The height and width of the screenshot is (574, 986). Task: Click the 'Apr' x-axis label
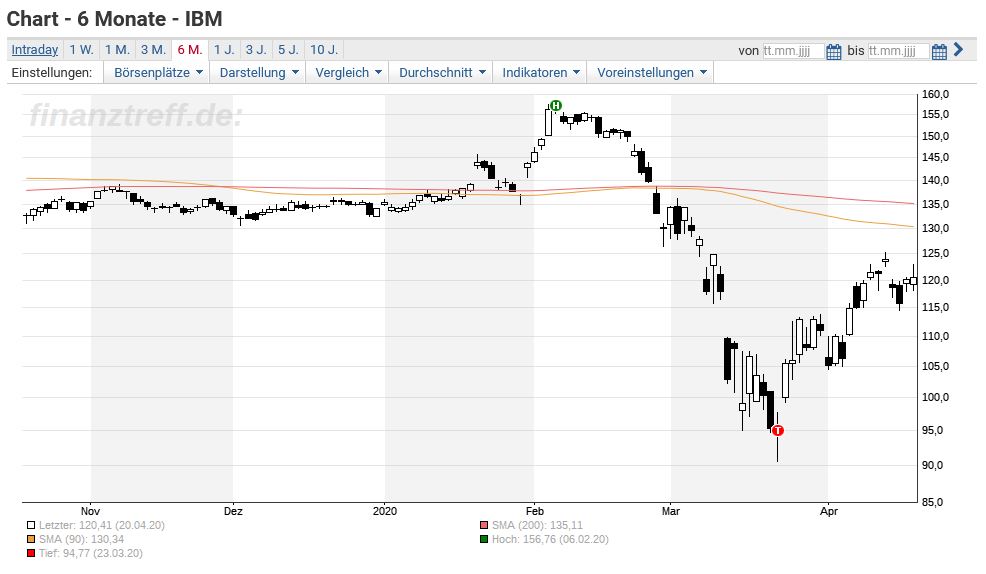click(x=829, y=511)
